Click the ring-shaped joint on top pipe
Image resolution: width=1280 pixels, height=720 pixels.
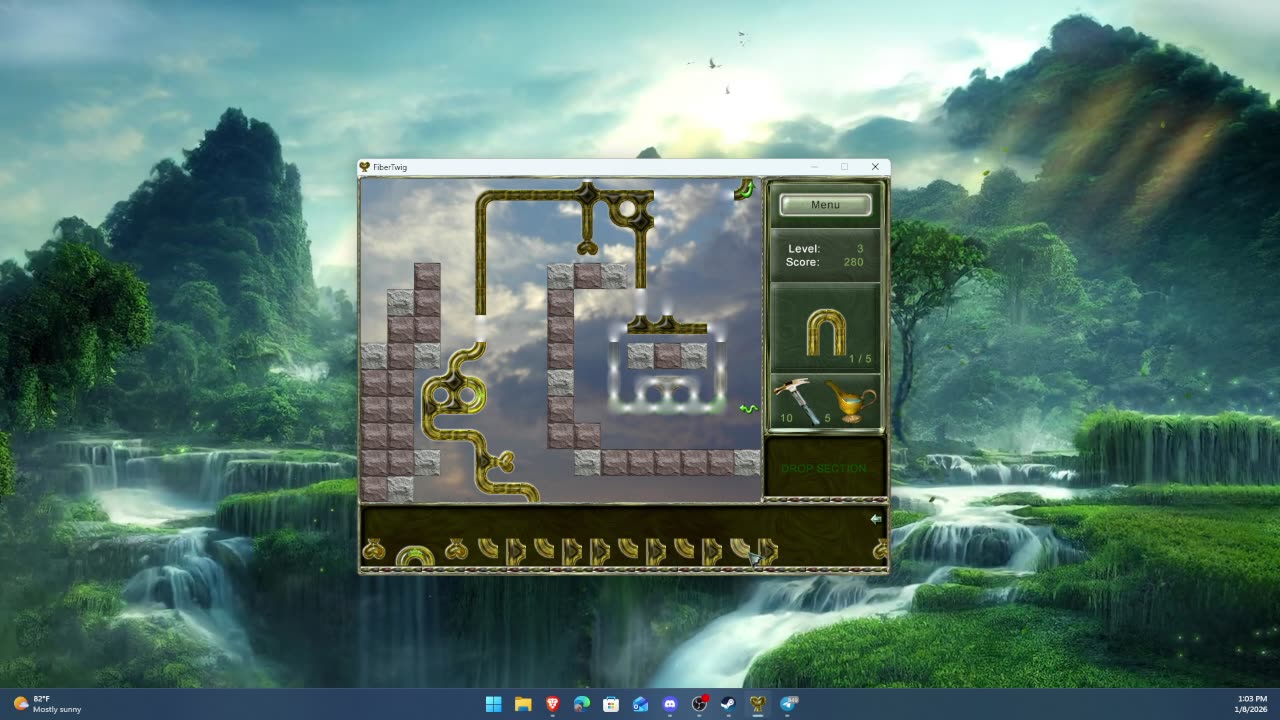(628, 209)
